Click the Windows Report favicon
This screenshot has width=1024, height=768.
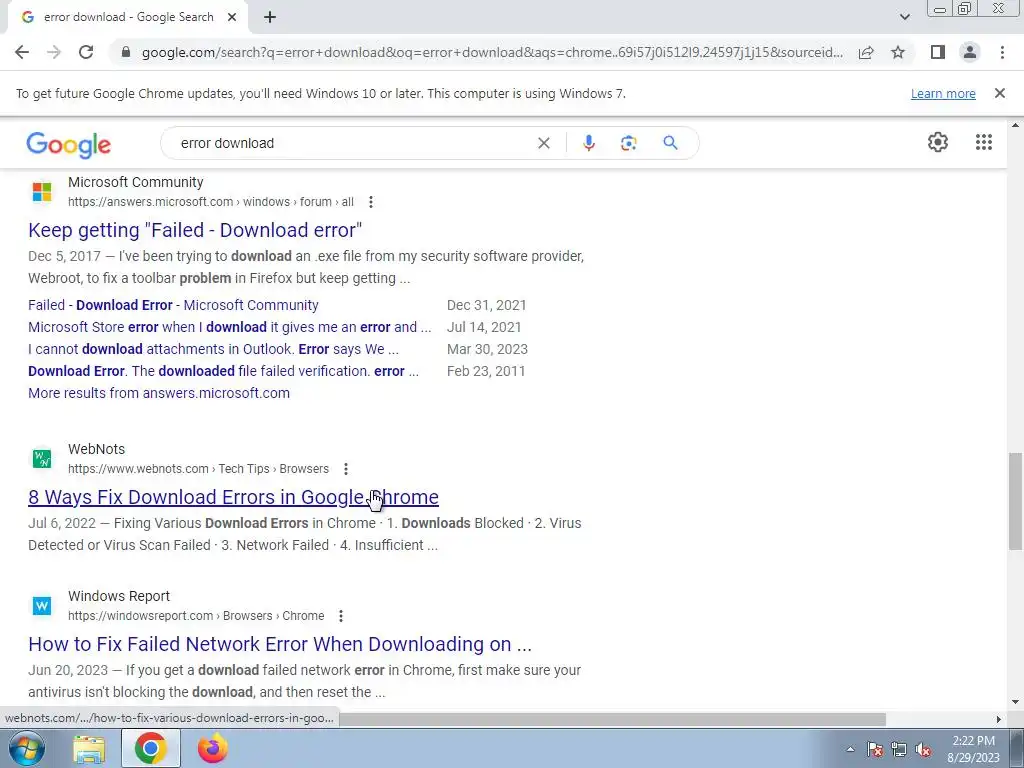(x=42, y=606)
